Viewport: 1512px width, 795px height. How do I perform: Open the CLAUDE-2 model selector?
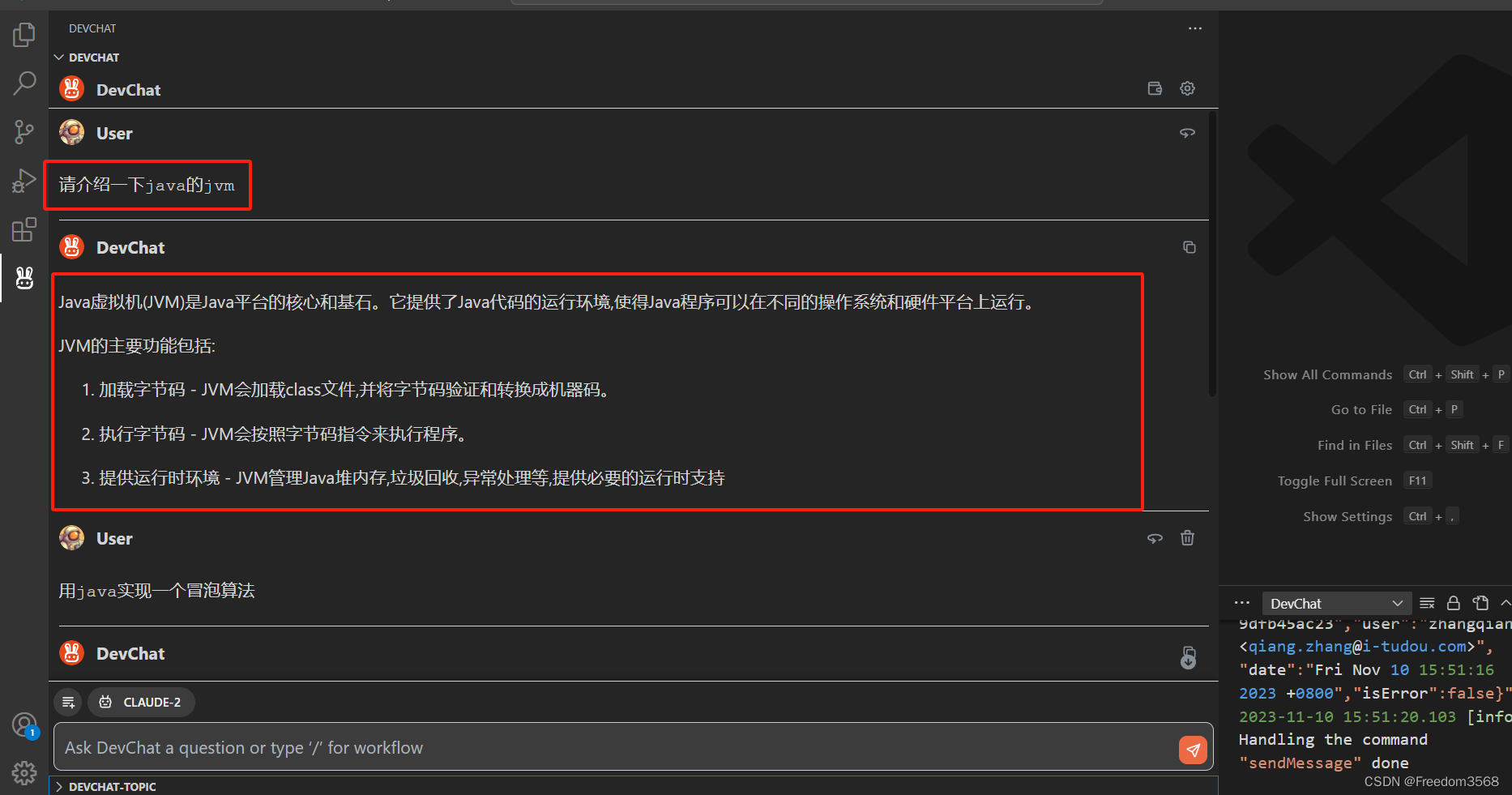142,702
